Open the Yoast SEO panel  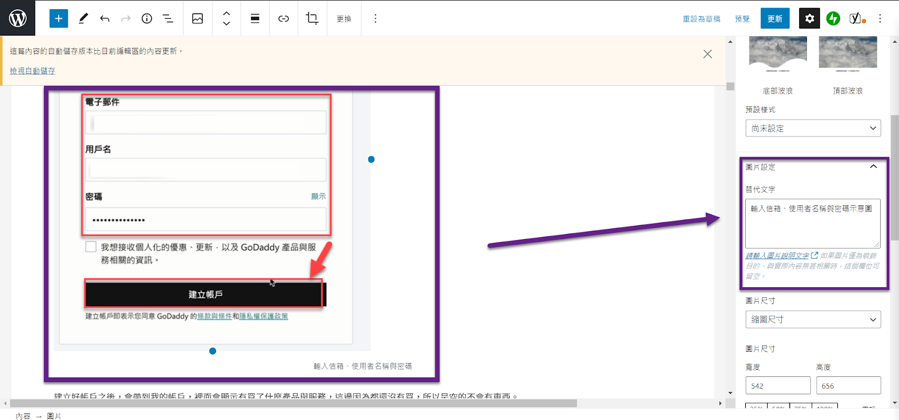[857, 18]
